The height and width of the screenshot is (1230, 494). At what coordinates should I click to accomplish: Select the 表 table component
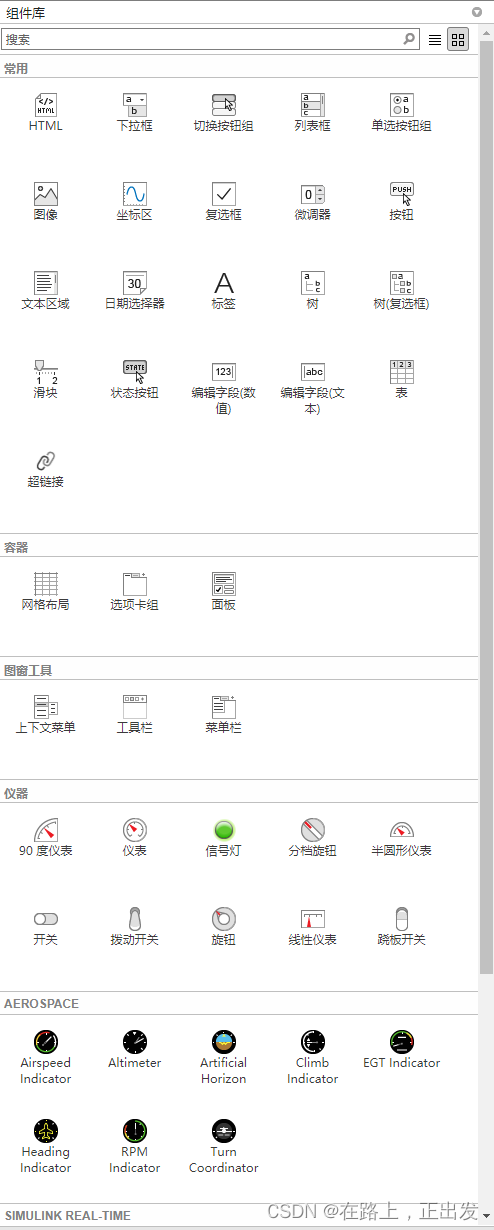tap(401, 372)
